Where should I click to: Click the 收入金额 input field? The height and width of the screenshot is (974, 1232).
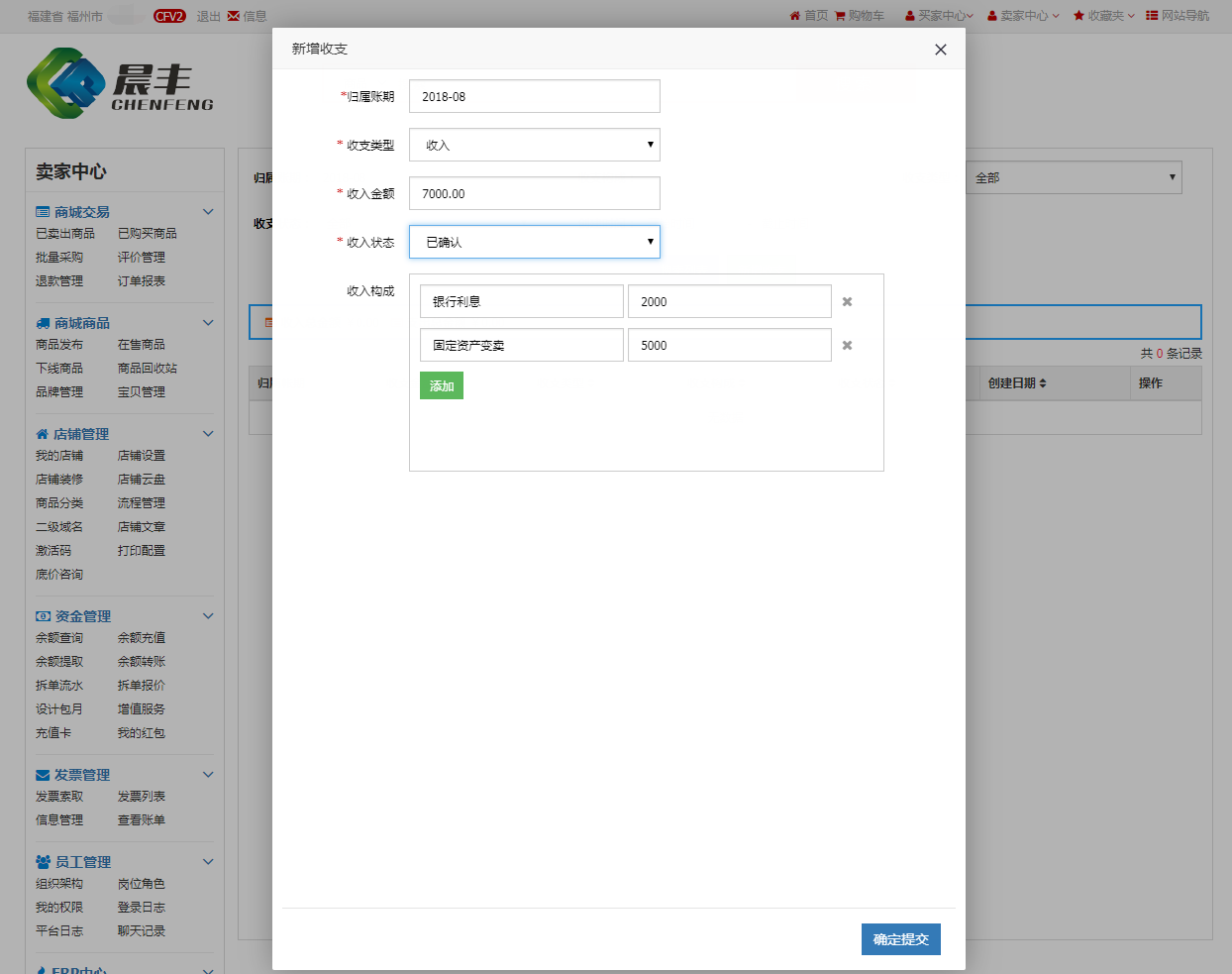pyautogui.click(x=534, y=193)
